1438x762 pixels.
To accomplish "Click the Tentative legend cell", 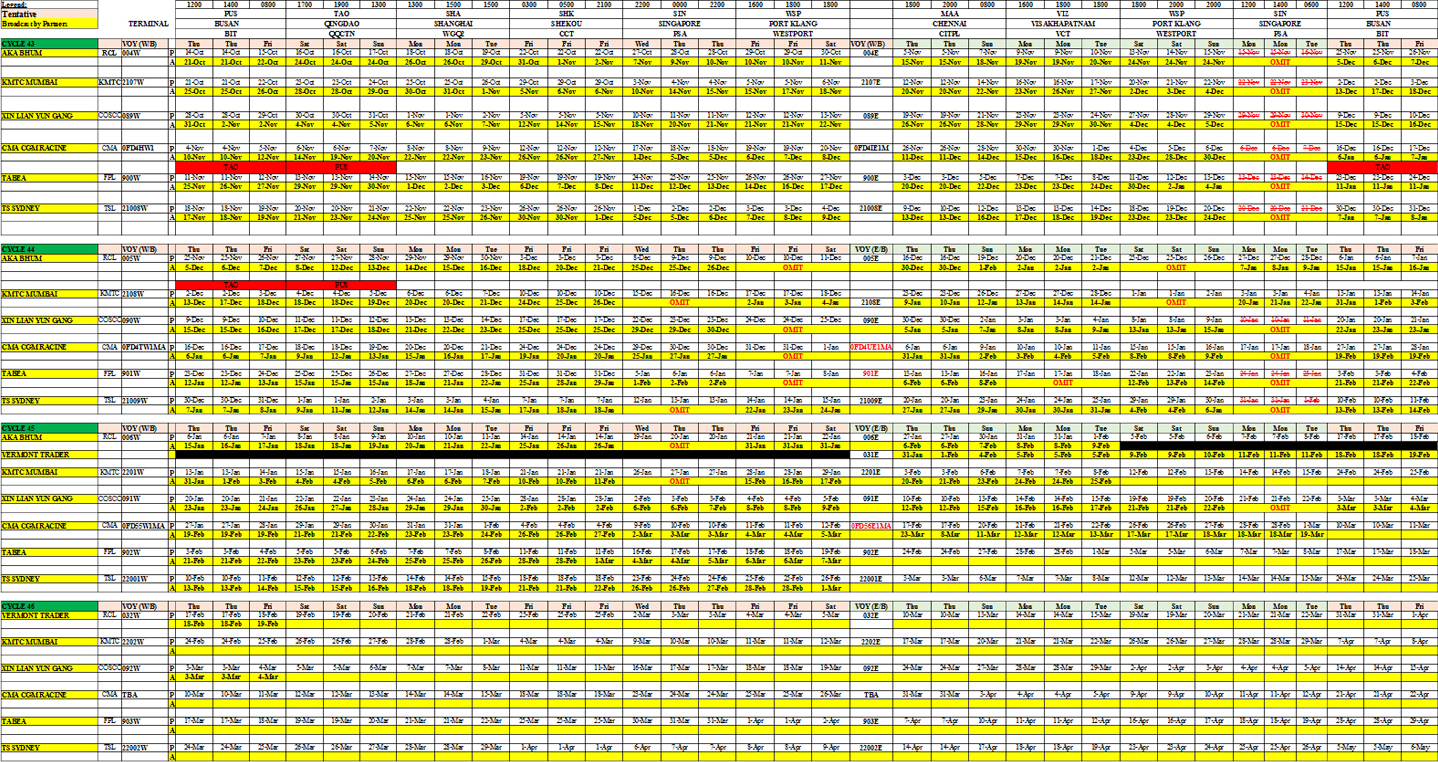I will (49, 15).
